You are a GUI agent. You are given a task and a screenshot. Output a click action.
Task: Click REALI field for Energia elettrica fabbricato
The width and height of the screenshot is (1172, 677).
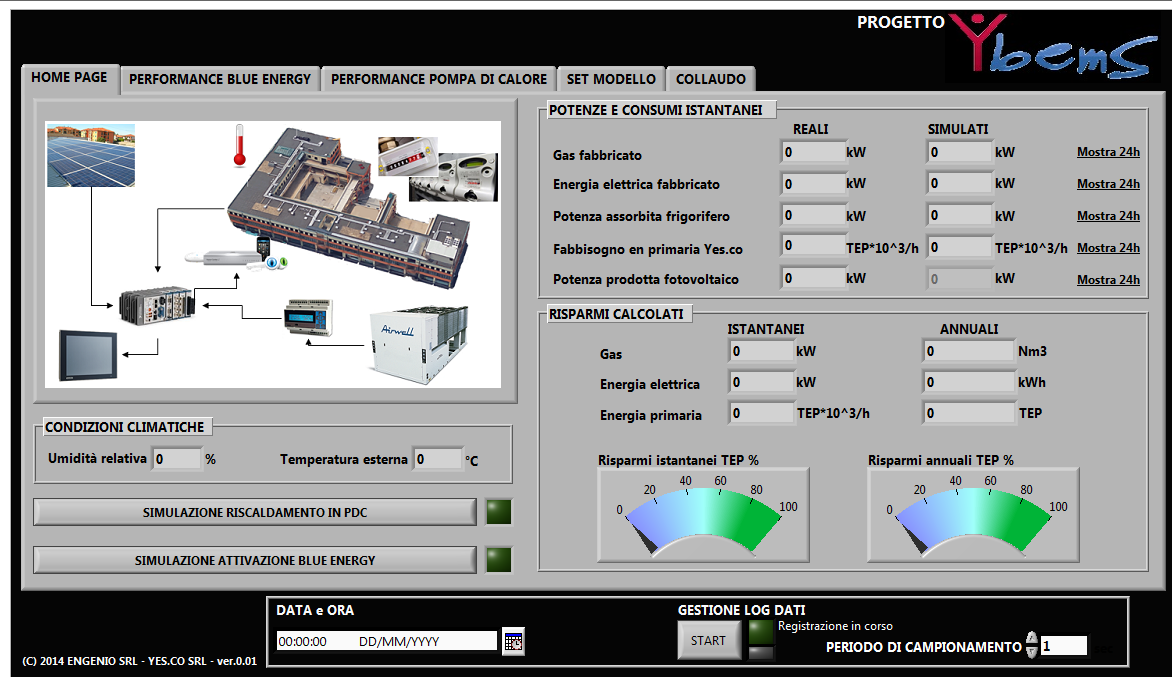[813, 184]
